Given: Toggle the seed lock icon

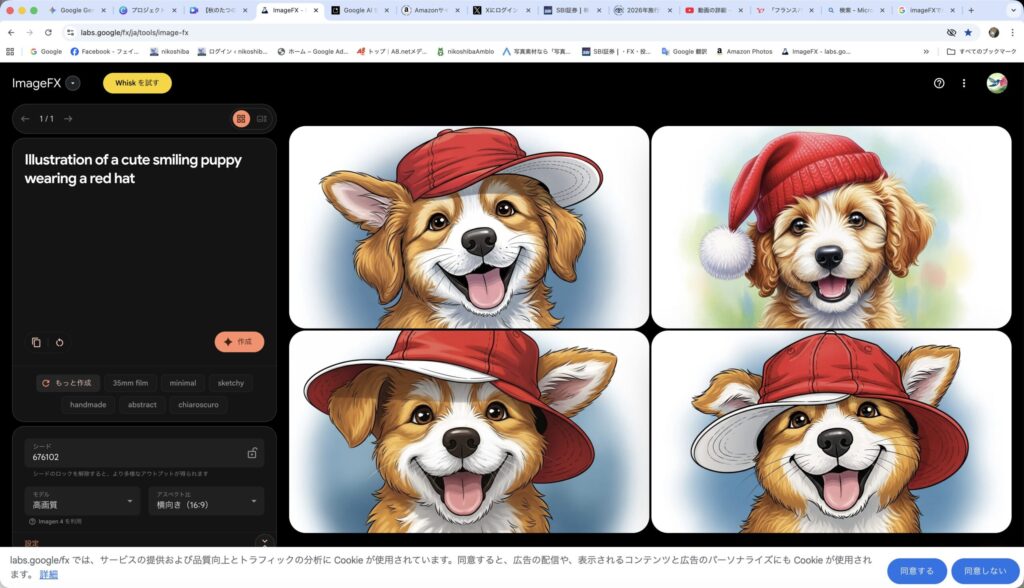Looking at the screenshot, I should click(252, 453).
